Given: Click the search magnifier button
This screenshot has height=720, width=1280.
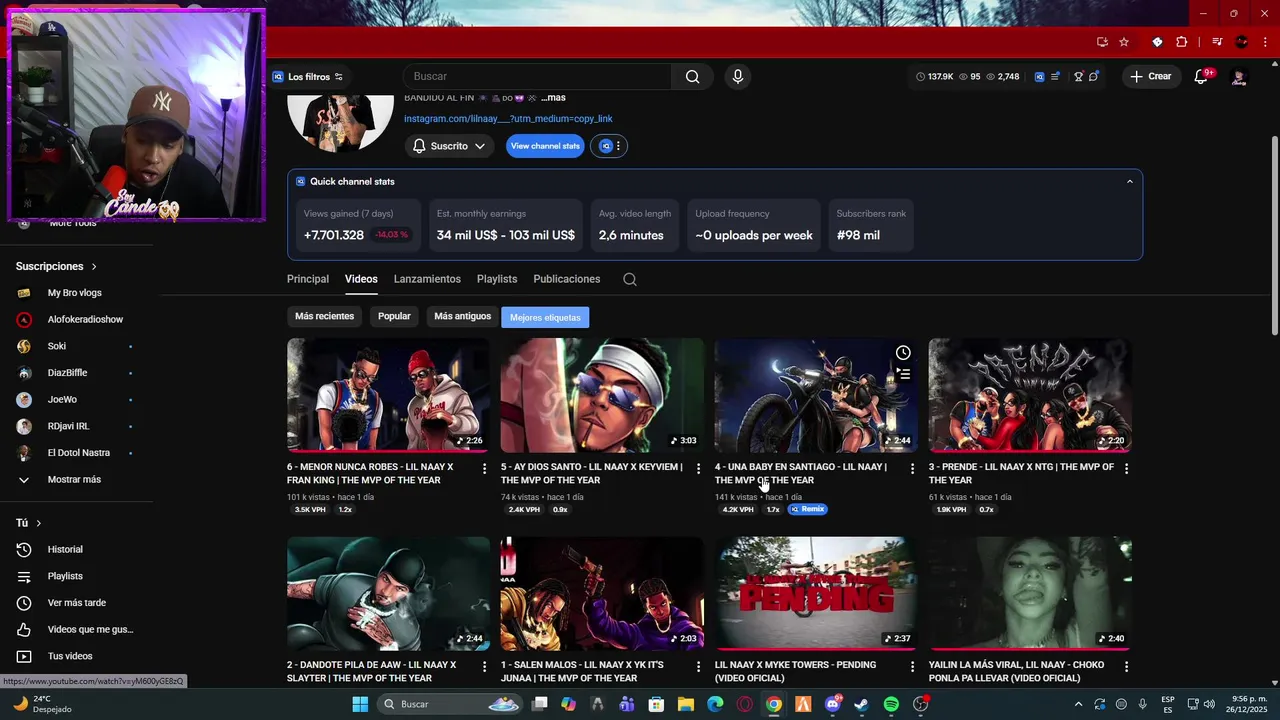Looking at the screenshot, I should (692, 77).
